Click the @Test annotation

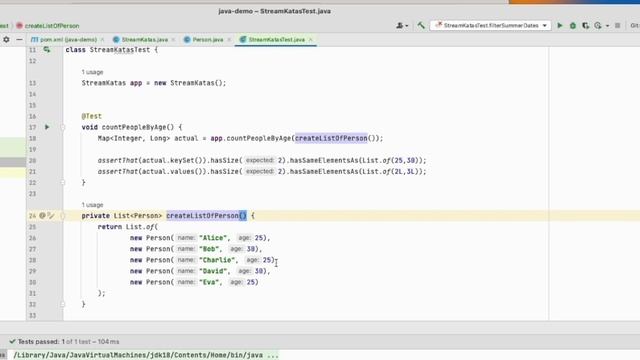coord(91,116)
